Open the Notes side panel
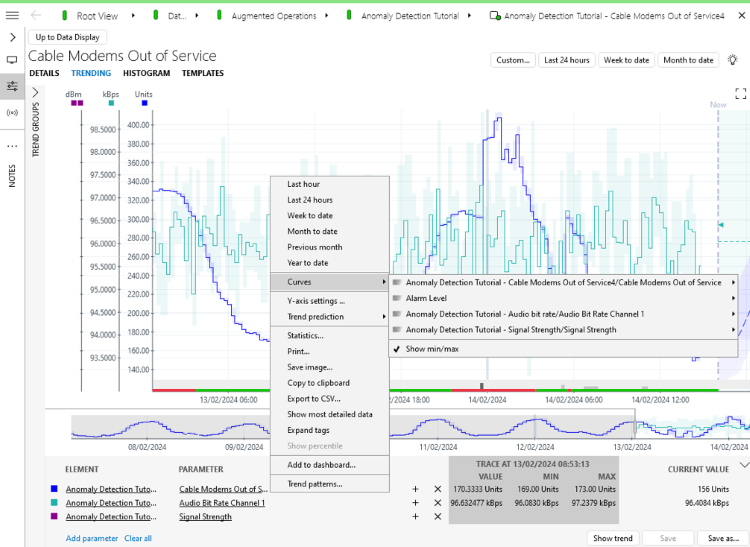Viewport: 750px width, 547px height. pyautogui.click(x=12, y=175)
